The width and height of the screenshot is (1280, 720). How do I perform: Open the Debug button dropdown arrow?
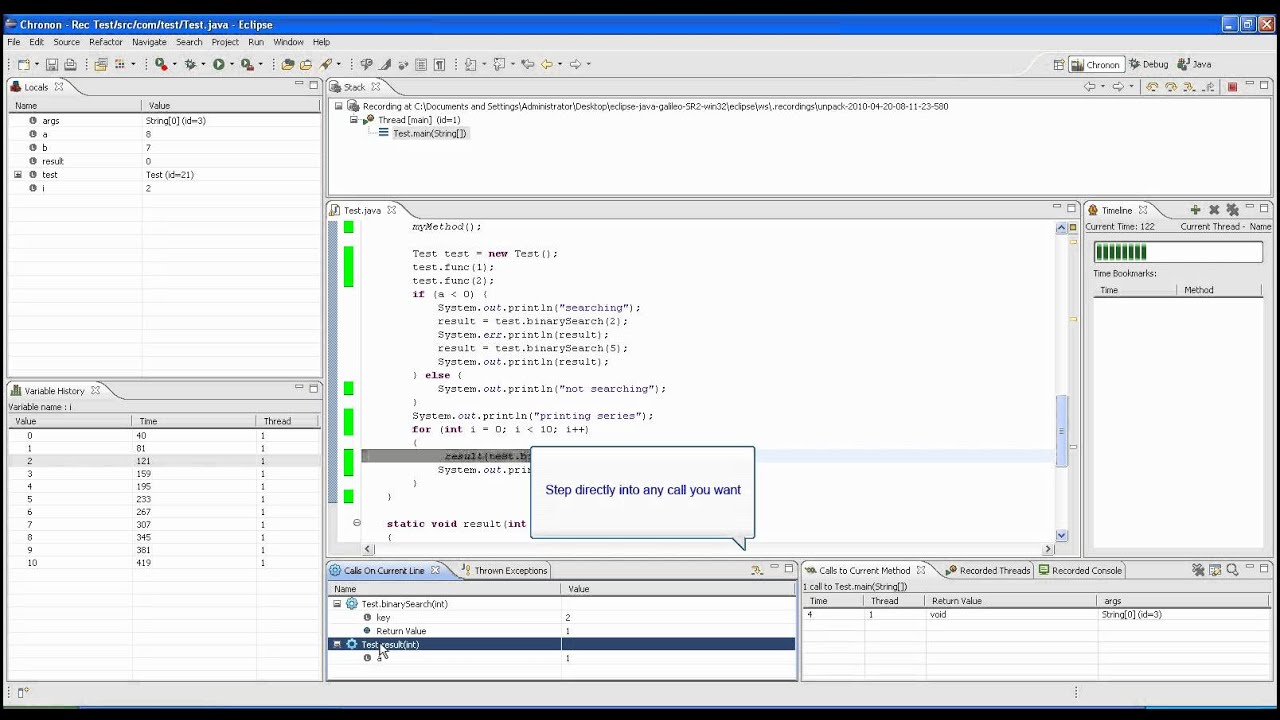pos(203,64)
